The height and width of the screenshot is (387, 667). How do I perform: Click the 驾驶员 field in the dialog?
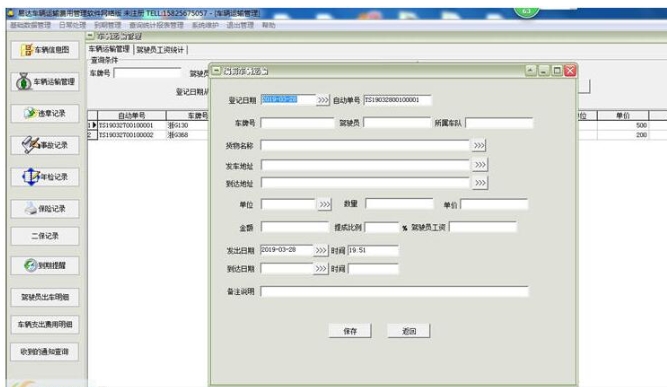click(397, 123)
